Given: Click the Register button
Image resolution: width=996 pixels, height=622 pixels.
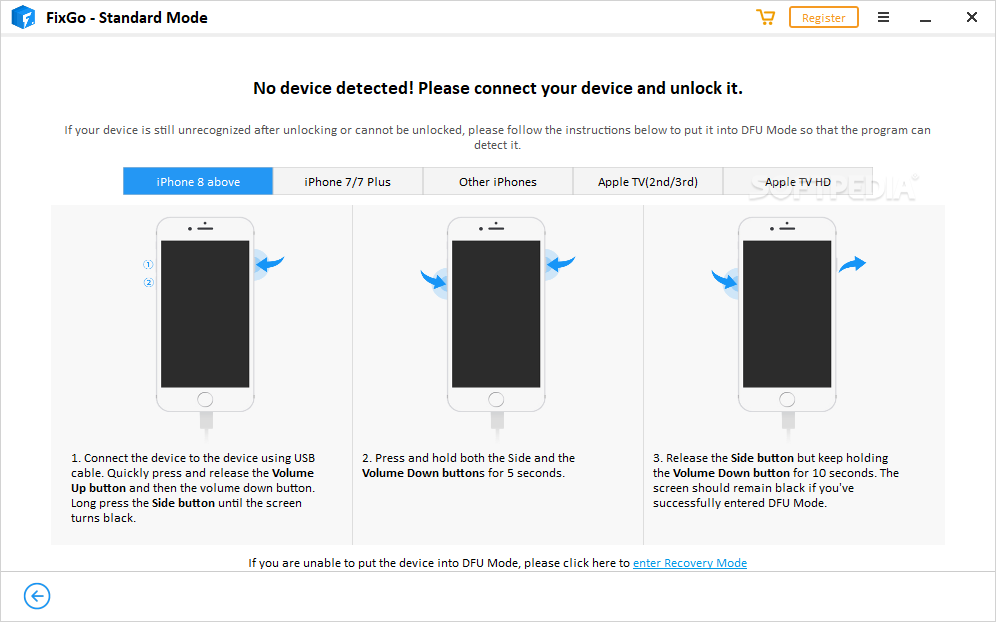Looking at the screenshot, I should tap(823, 17).
